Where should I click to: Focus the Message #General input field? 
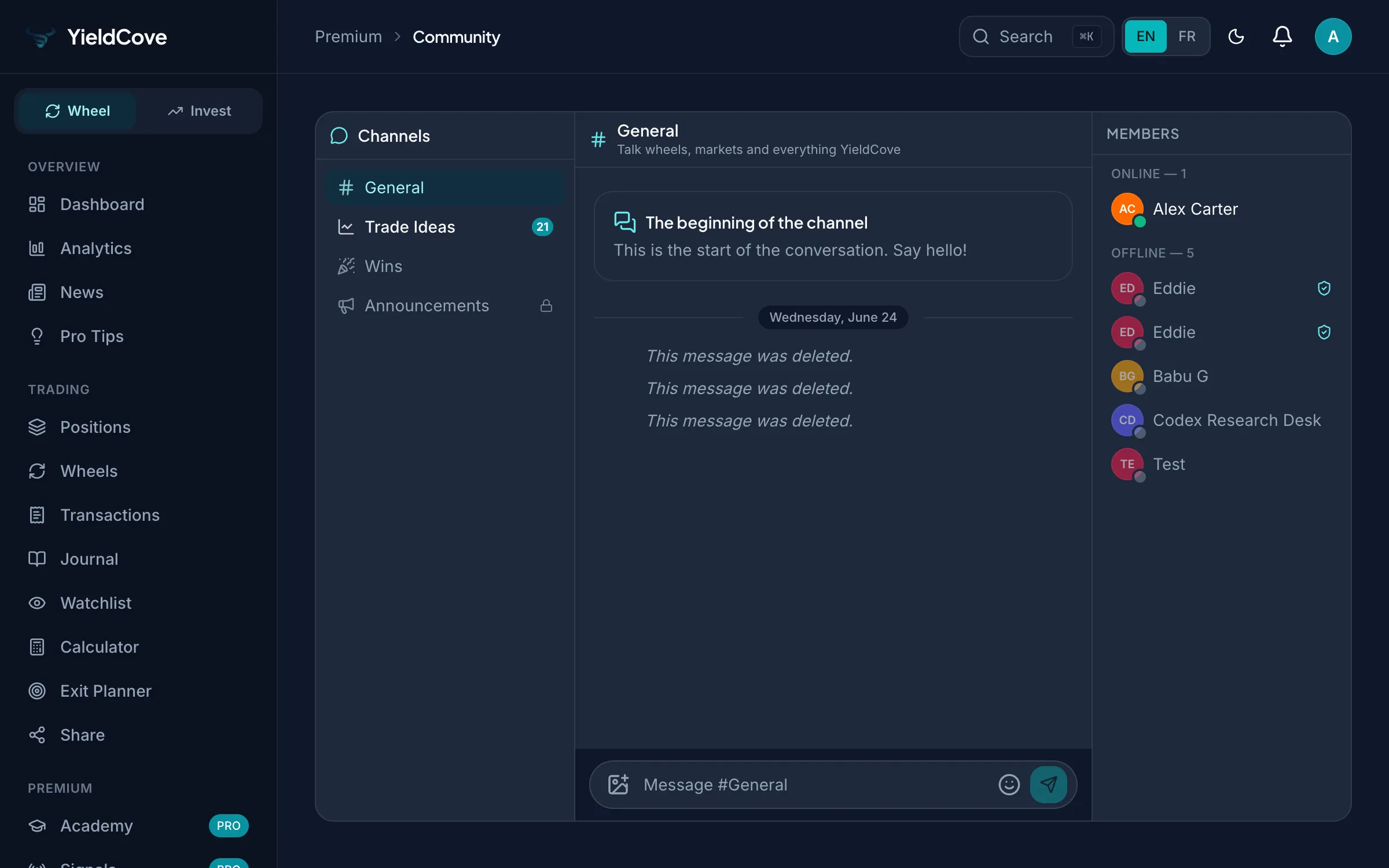815,785
